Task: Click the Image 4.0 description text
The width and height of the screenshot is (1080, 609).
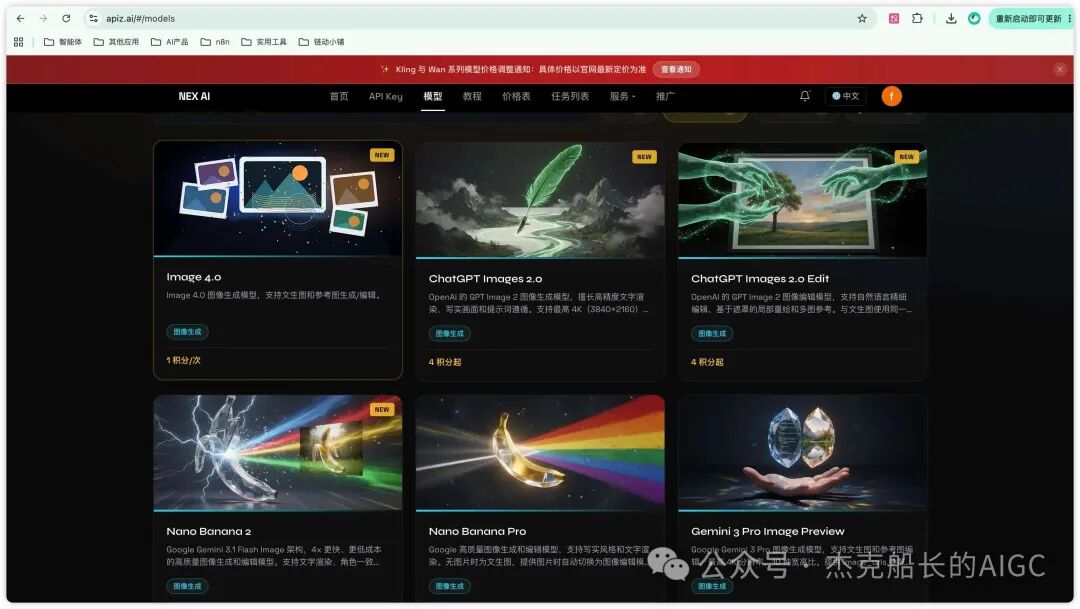Action: pyautogui.click(x=273, y=295)
